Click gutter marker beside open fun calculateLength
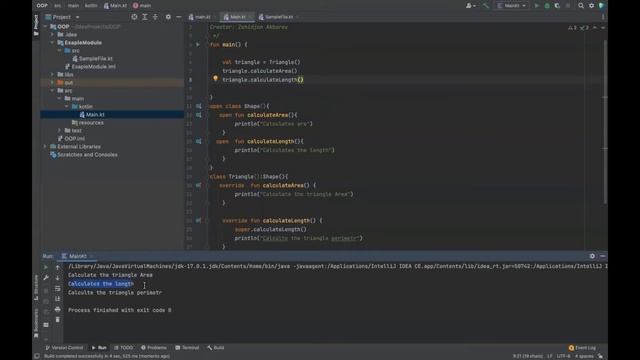The height and width of the screenshot is (360, 640). coord(199,141)
